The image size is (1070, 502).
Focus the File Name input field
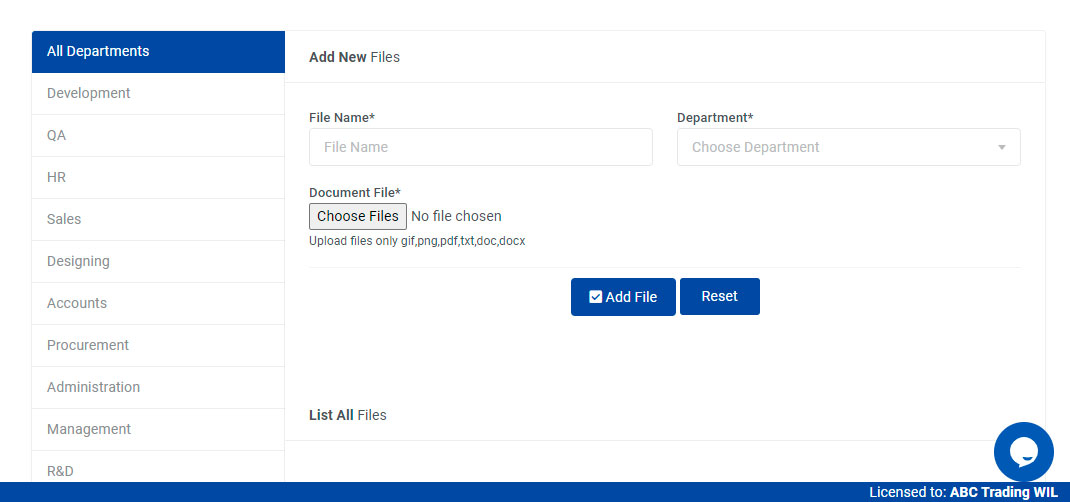pos(480,147)
